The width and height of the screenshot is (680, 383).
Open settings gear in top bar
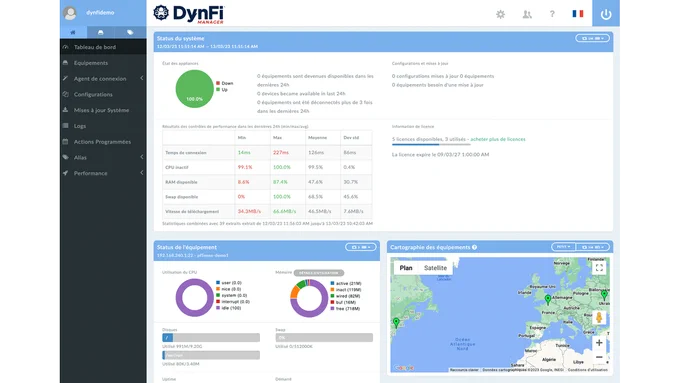500,14
